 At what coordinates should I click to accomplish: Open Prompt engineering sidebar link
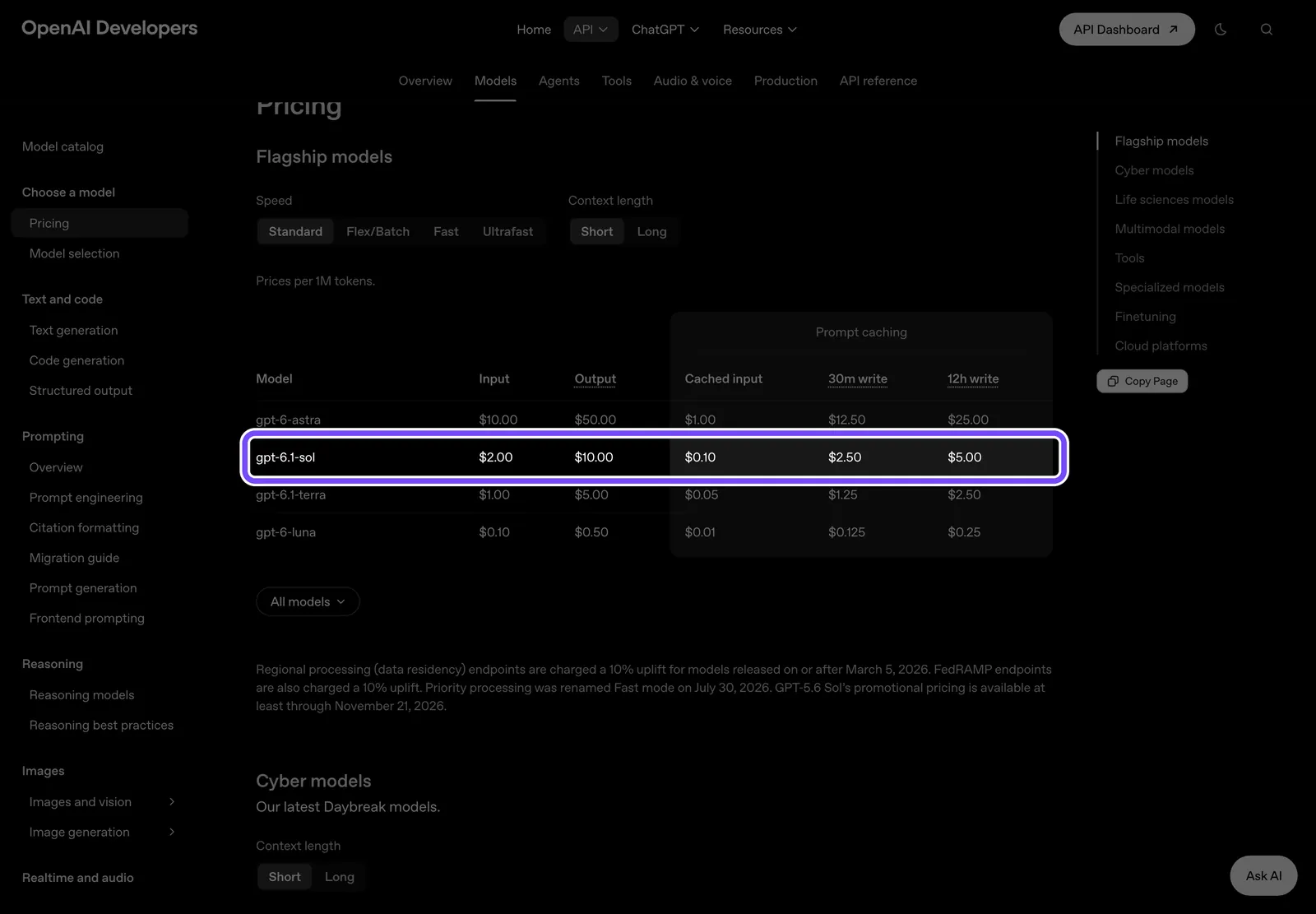tap(86, 498)
